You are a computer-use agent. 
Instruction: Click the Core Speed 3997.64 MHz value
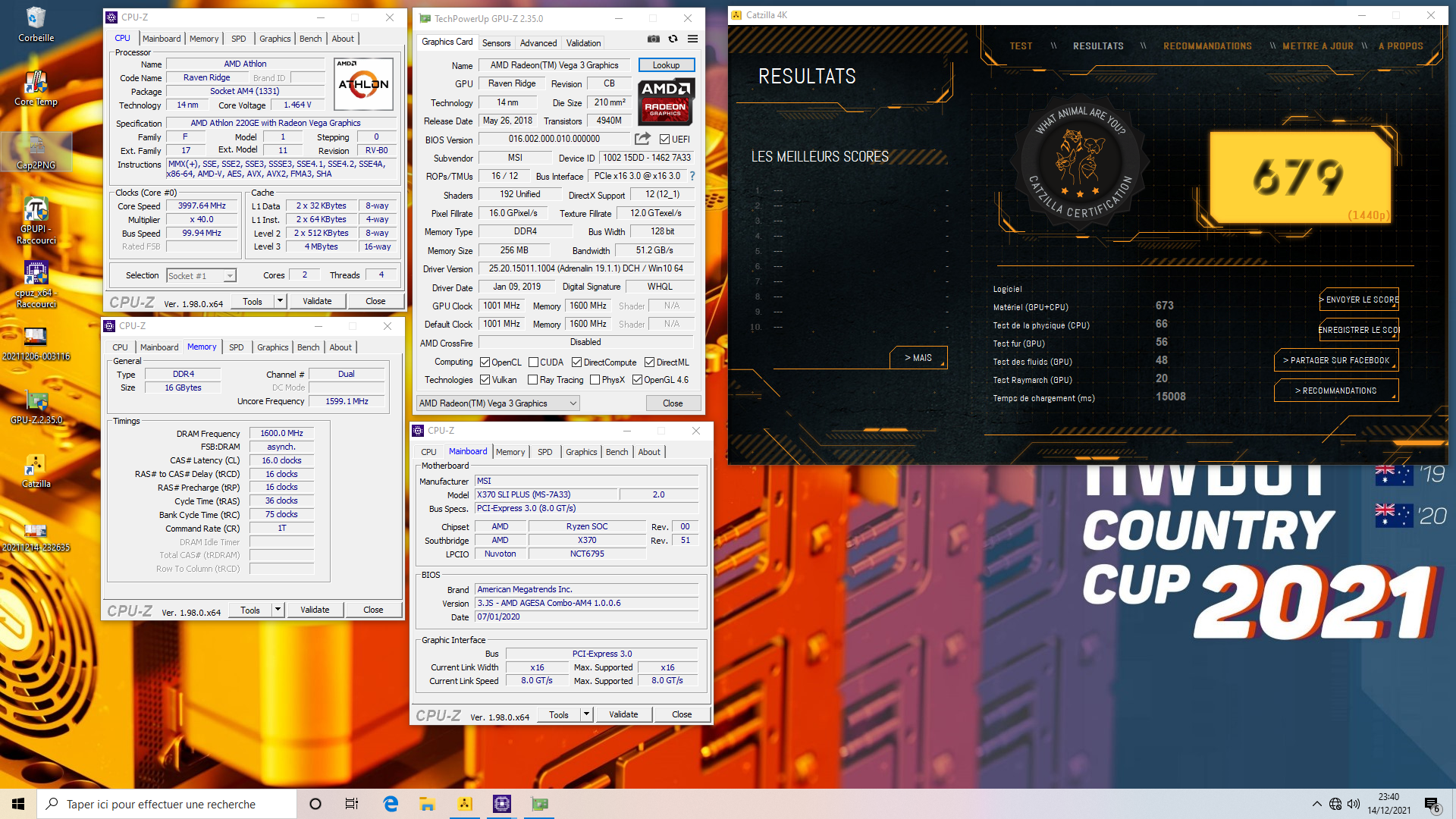pos(202,206)
